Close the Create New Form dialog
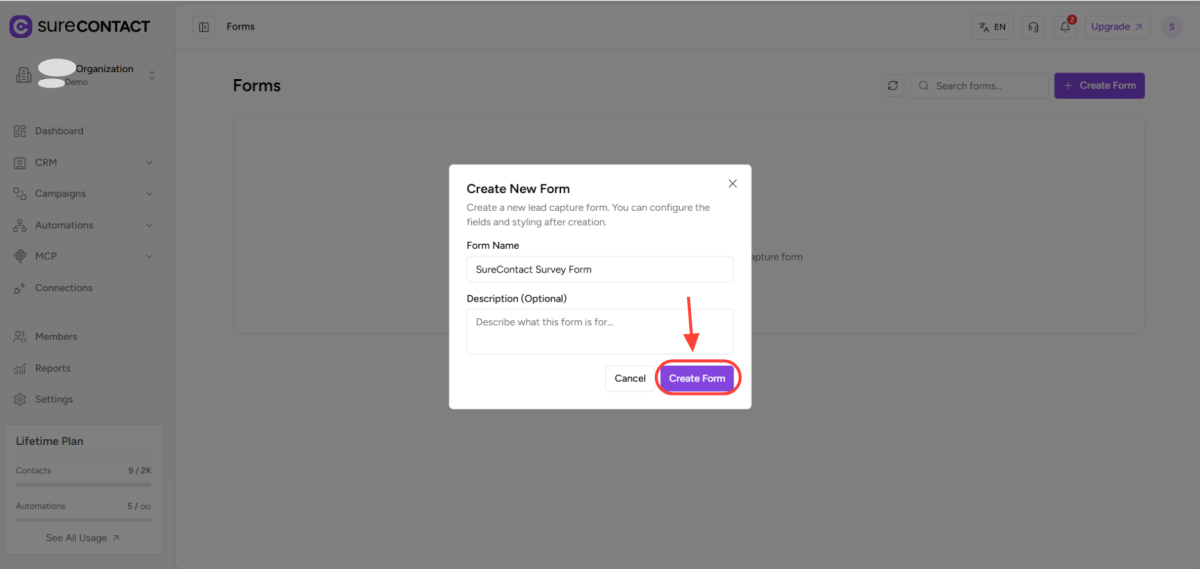Viewport: 1200px width, 569px height. (x=732, y=184)
